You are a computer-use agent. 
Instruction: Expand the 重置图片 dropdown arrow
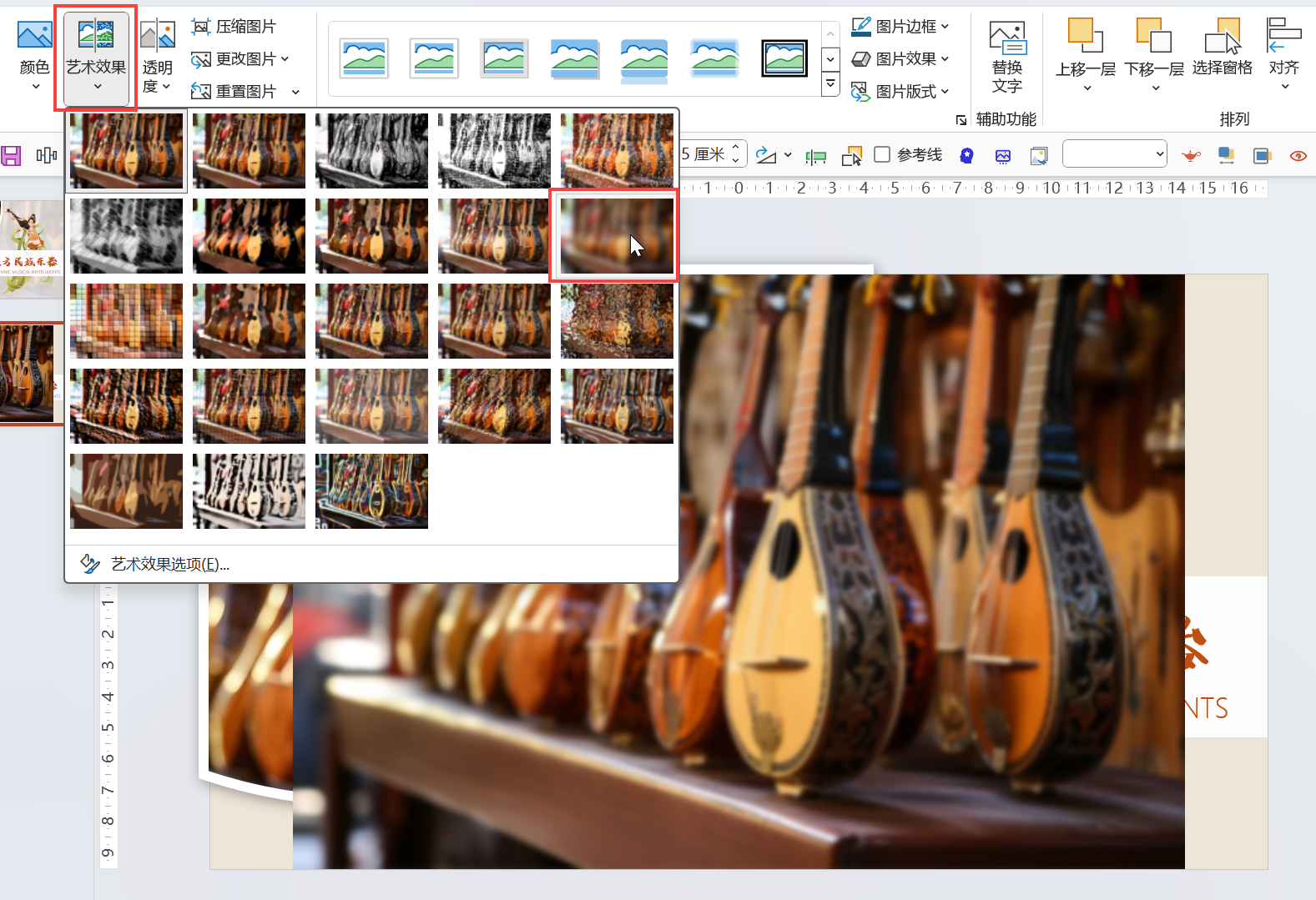[295, 92]
